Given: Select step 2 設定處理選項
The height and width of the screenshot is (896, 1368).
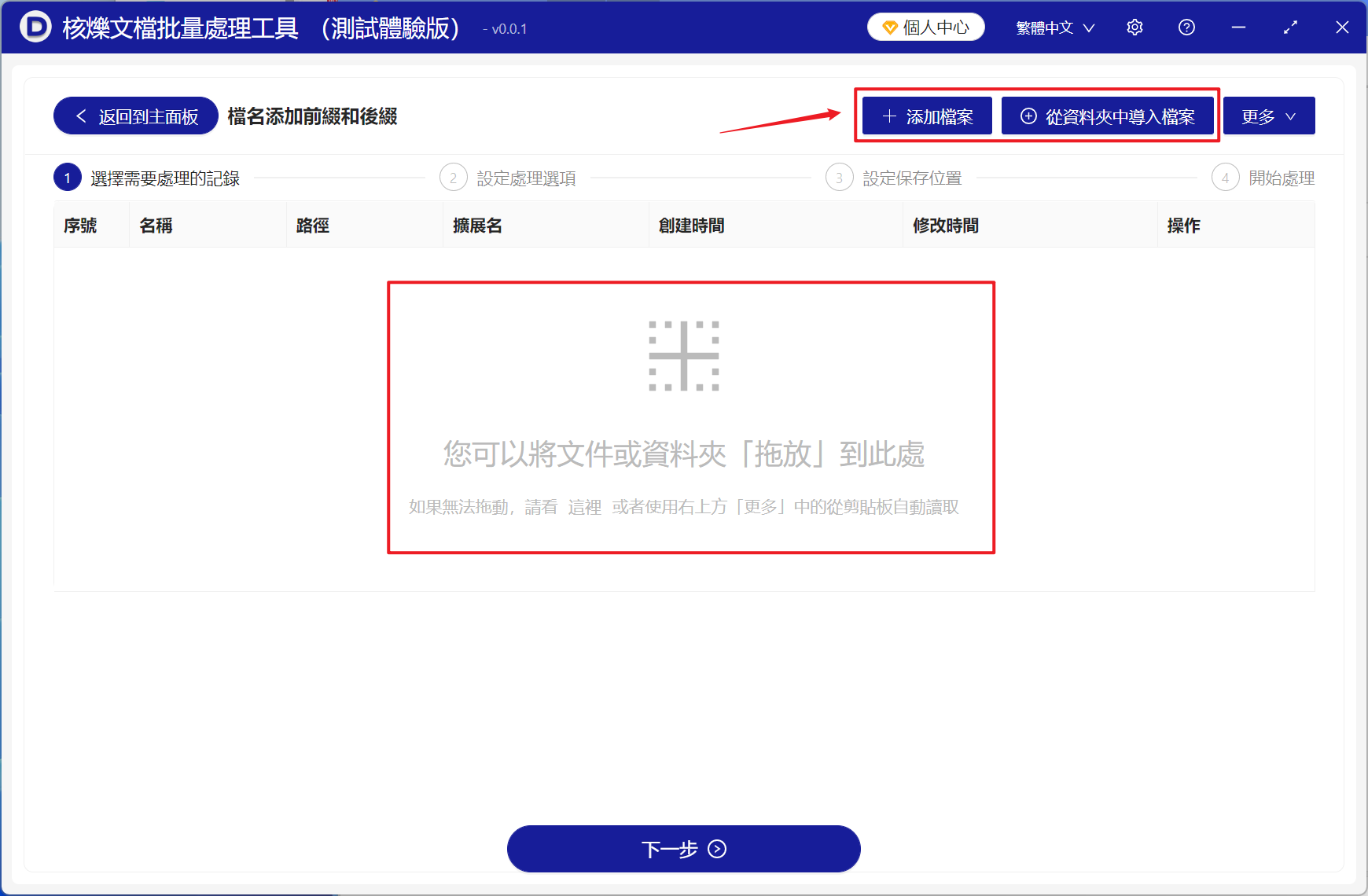Looking at the screenshot, I should 508,178.
